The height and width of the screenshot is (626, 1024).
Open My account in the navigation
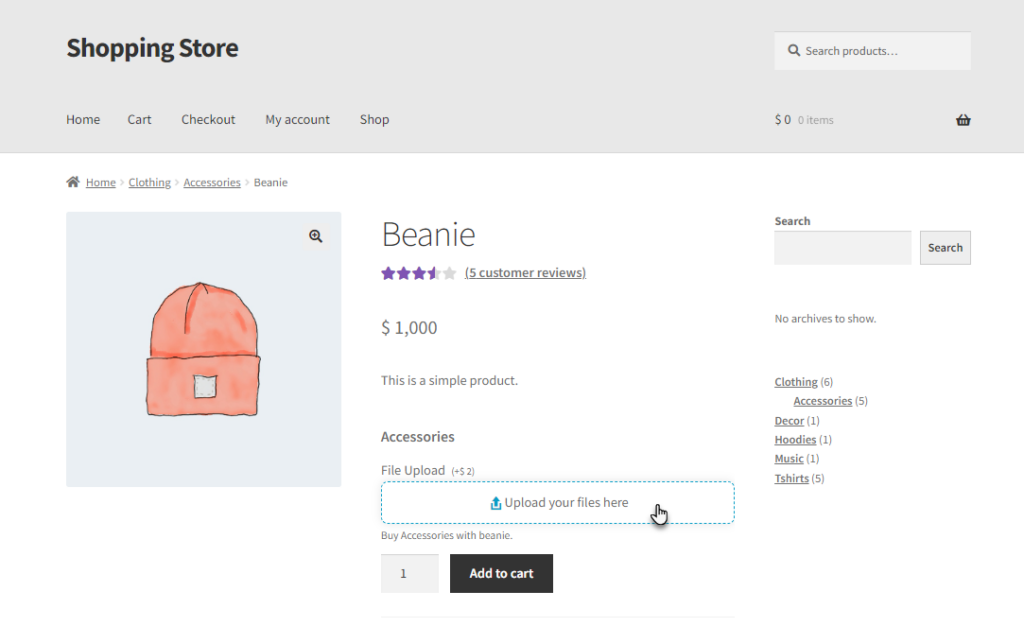click(x=297, y=119)
